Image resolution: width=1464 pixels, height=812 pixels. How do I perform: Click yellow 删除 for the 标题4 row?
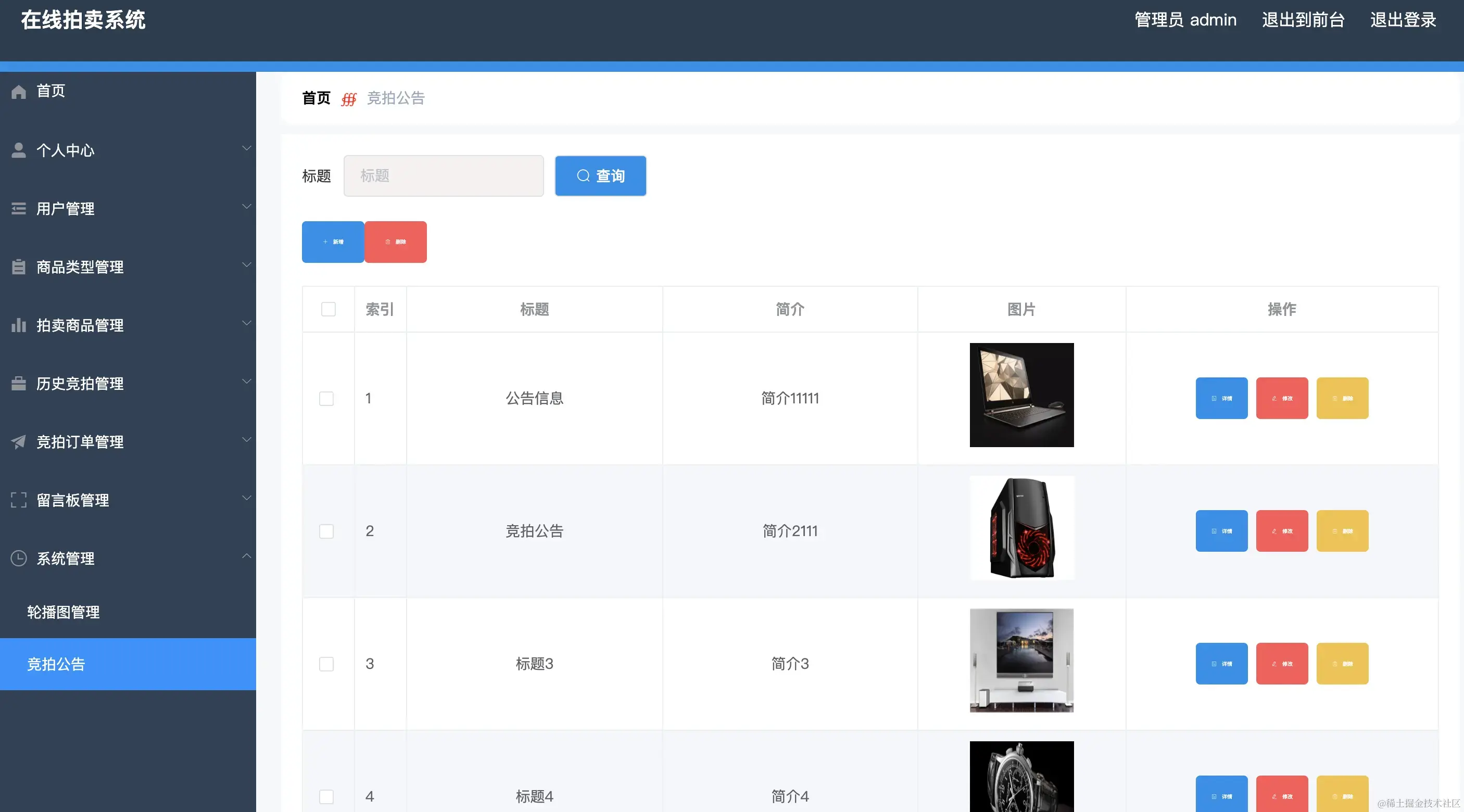coord(1342,794)
